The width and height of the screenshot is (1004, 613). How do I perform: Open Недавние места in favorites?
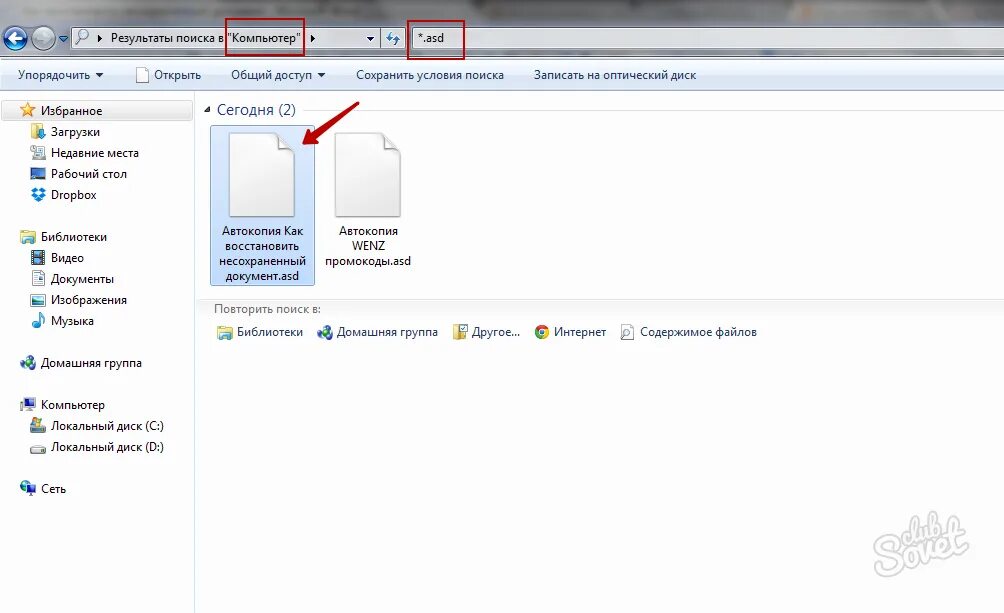(95, 153)
